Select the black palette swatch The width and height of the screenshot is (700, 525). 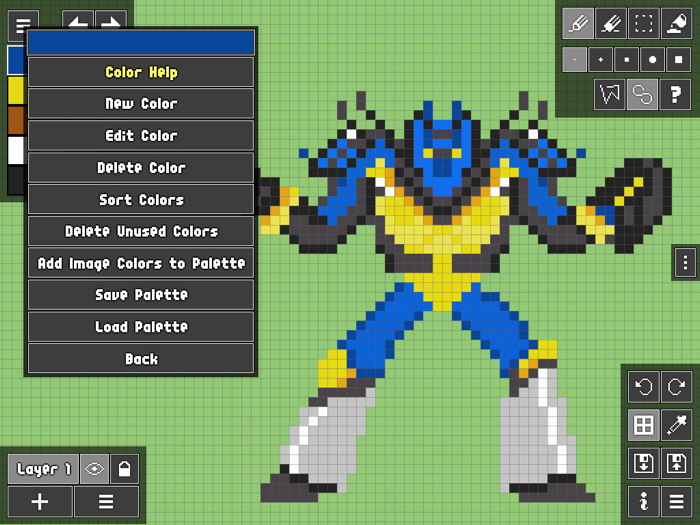(16, 180)
